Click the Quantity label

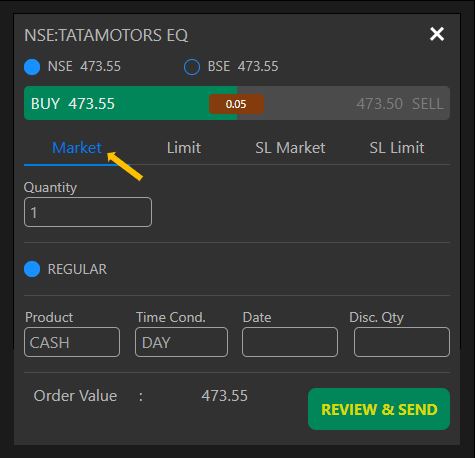(50, 187)
